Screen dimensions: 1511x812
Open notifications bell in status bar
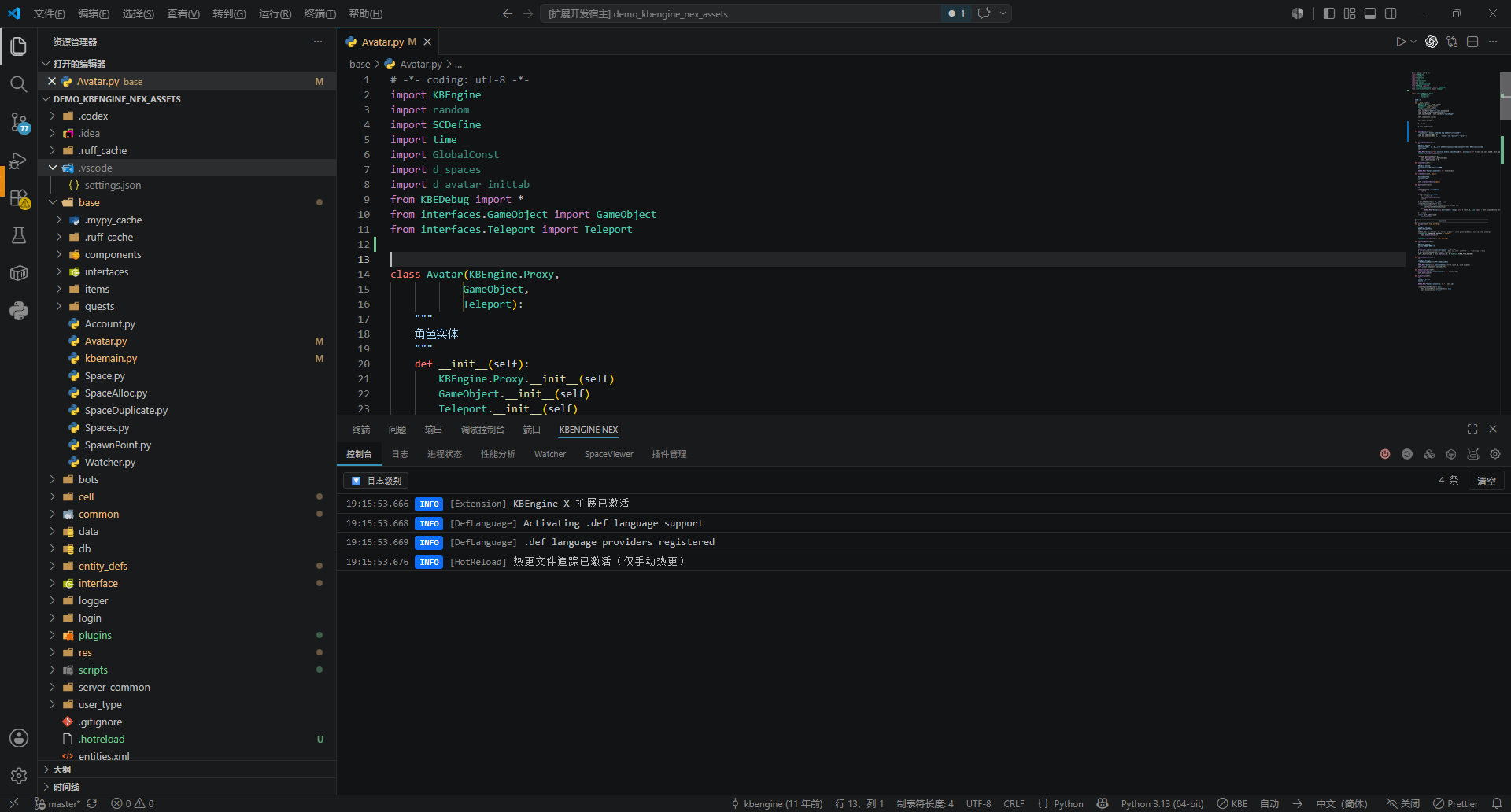(1496, 803)
